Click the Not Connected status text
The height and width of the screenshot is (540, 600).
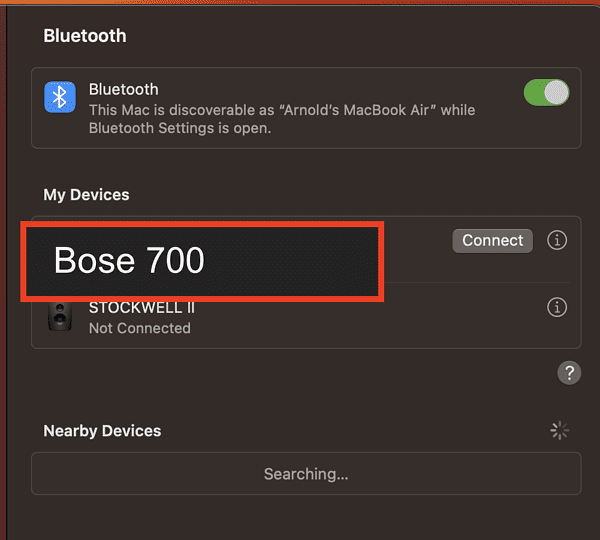[139, 328]
